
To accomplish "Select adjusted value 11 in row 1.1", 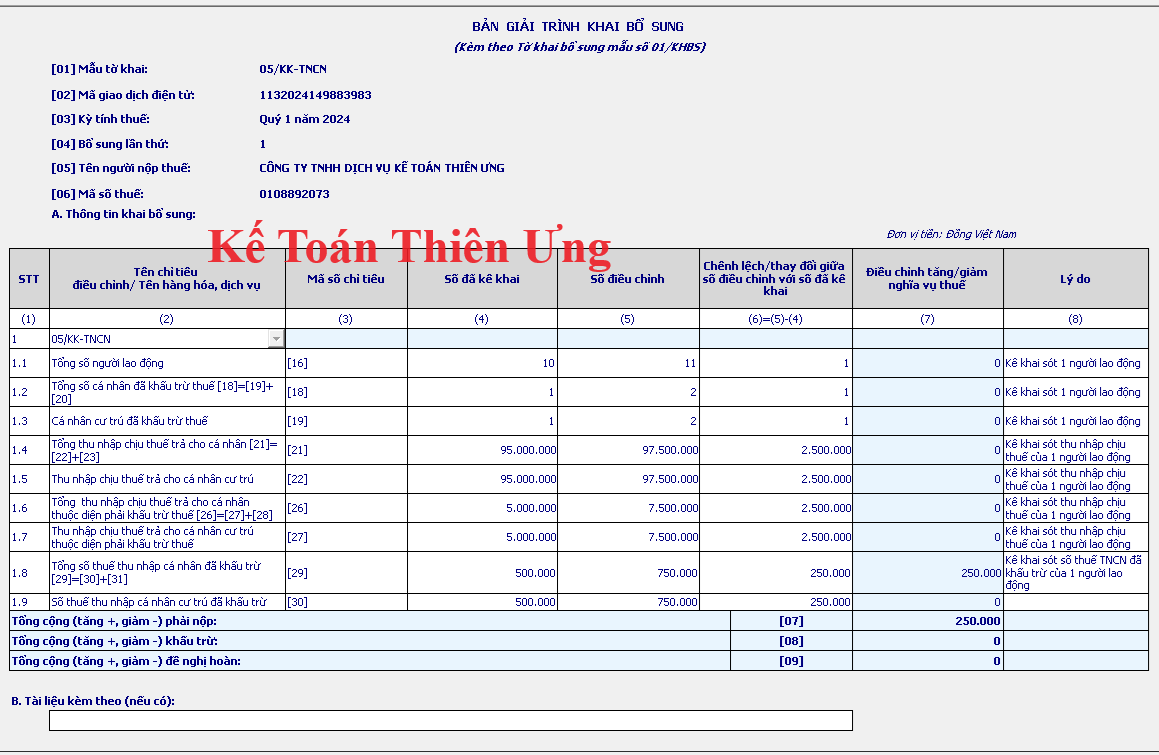I will click(628, 363).
